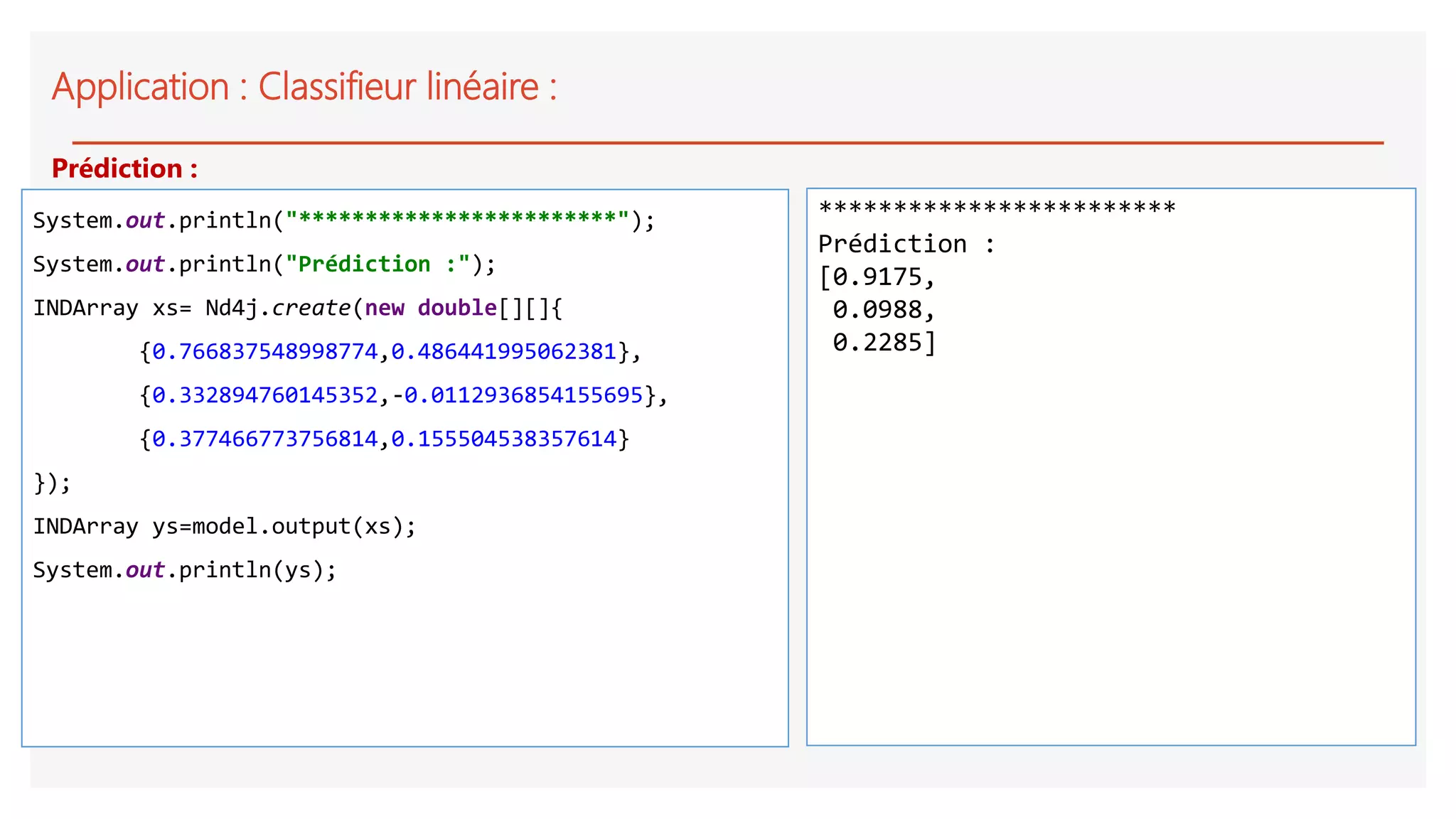
Task: Click the output value 0.0988
Action: click(877, 310)
